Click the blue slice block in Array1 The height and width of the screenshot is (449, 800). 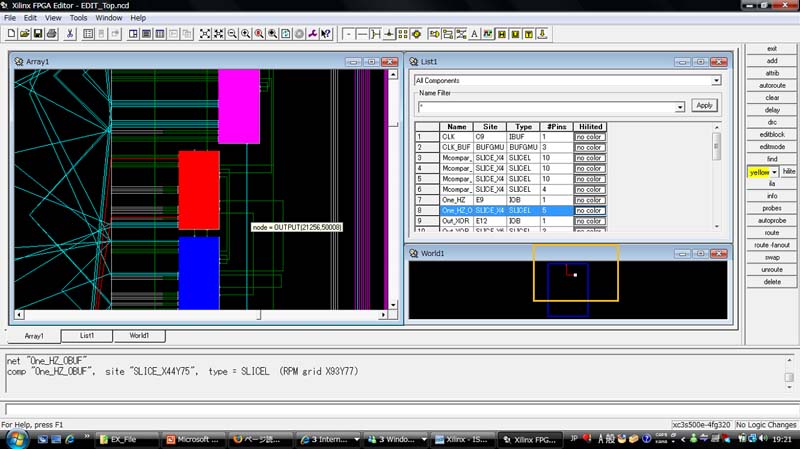tap(199, 273)
